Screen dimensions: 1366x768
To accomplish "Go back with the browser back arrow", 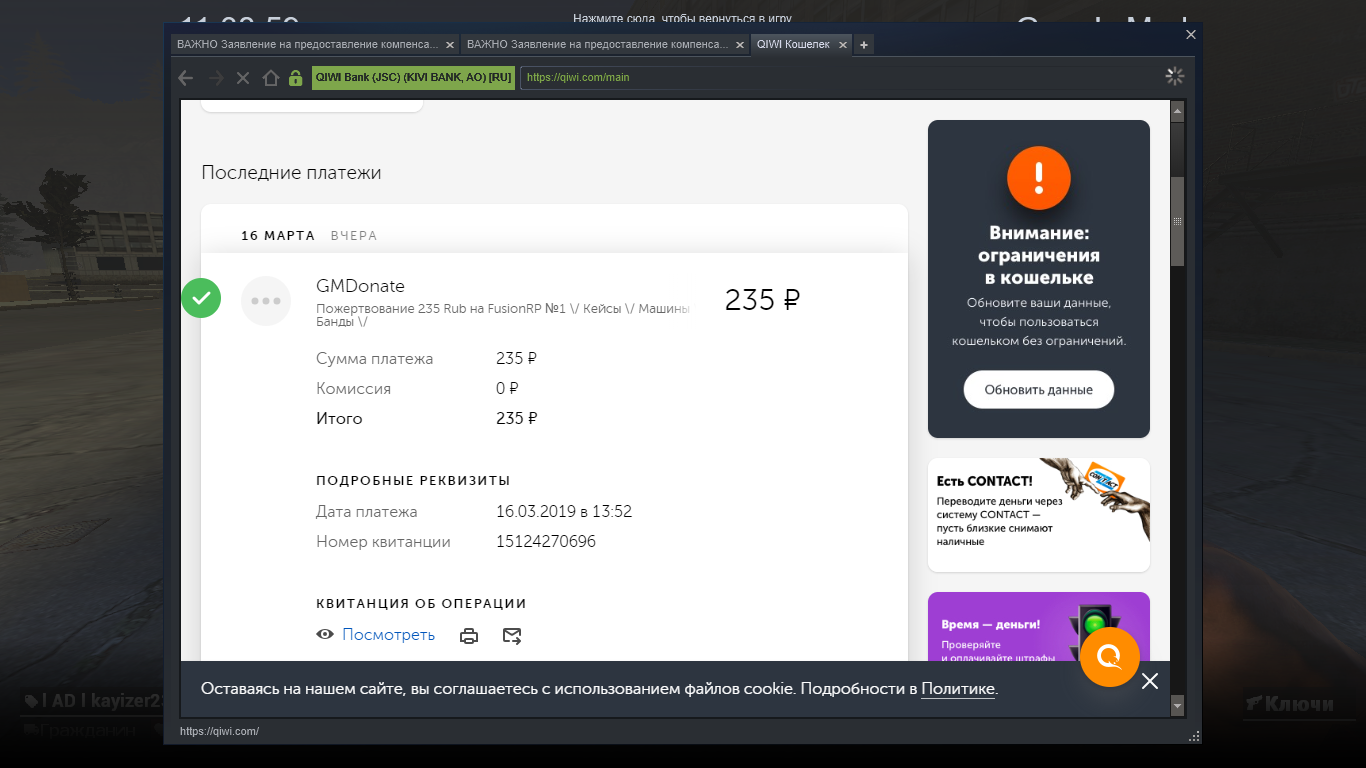I will pyautogui.click(x=185, y=77).
